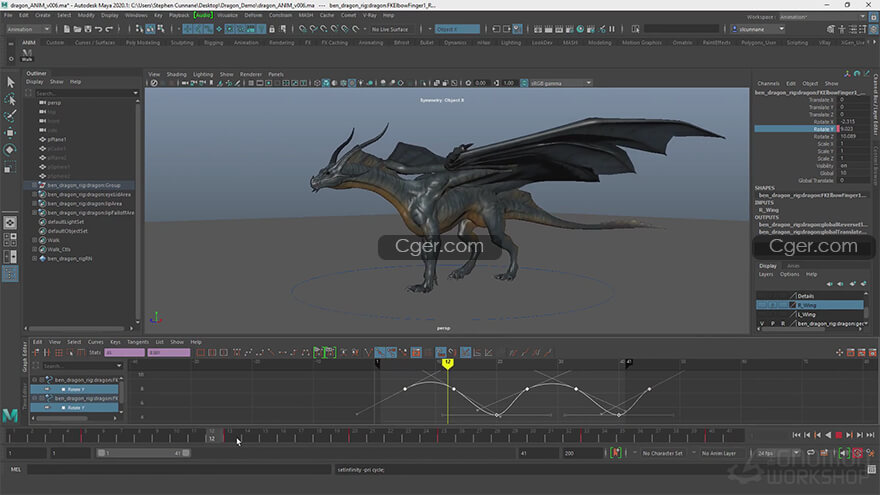The image size is (880, 495).
Task: Open Channels menu in Channel Box
Action: click(x=768, y=84)
